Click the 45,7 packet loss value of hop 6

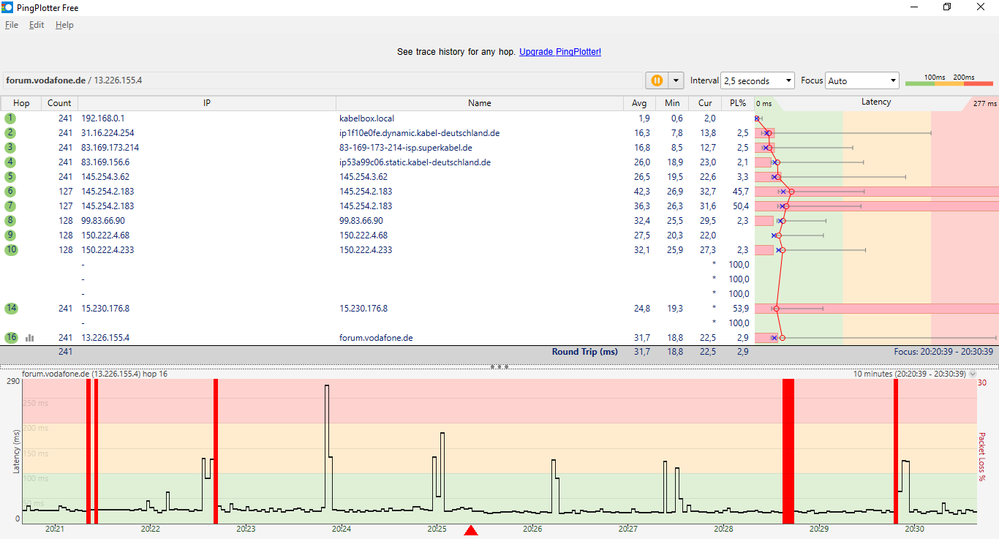(x=740, y=192)
